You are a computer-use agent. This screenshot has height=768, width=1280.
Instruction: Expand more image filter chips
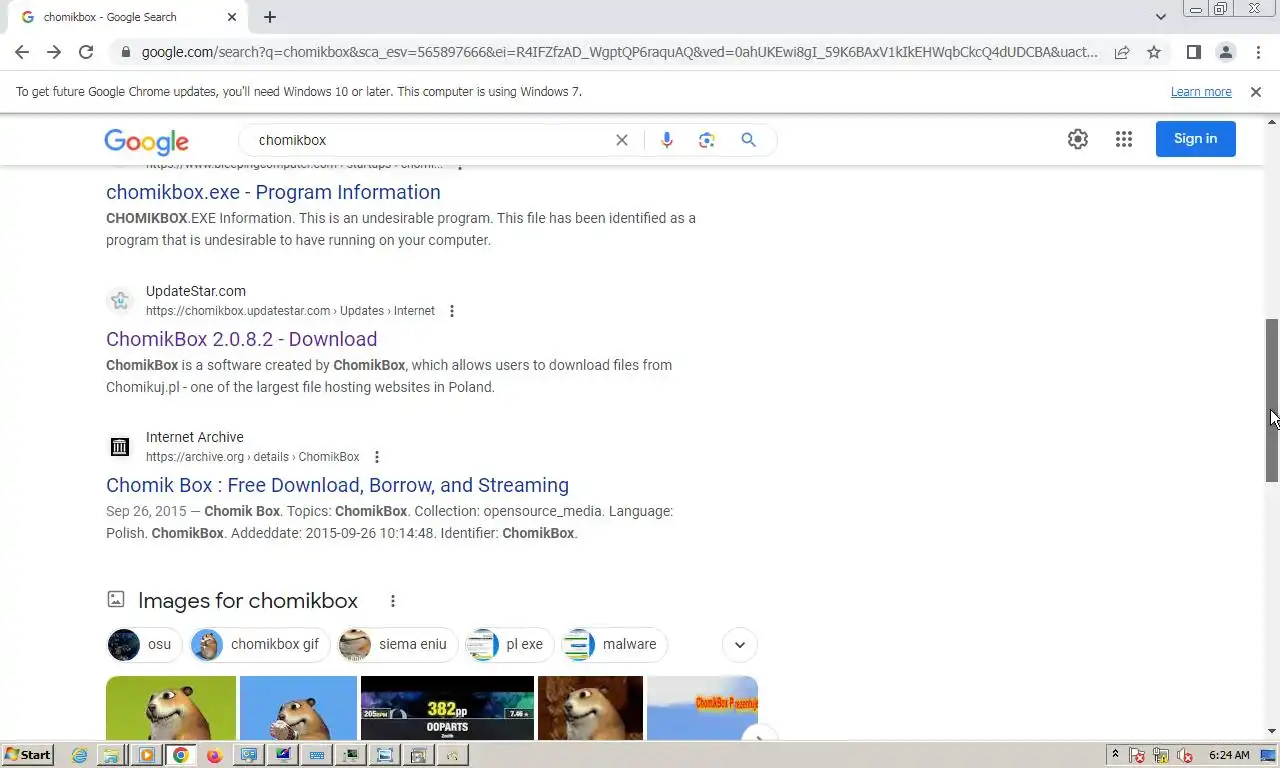coord(740,645)
